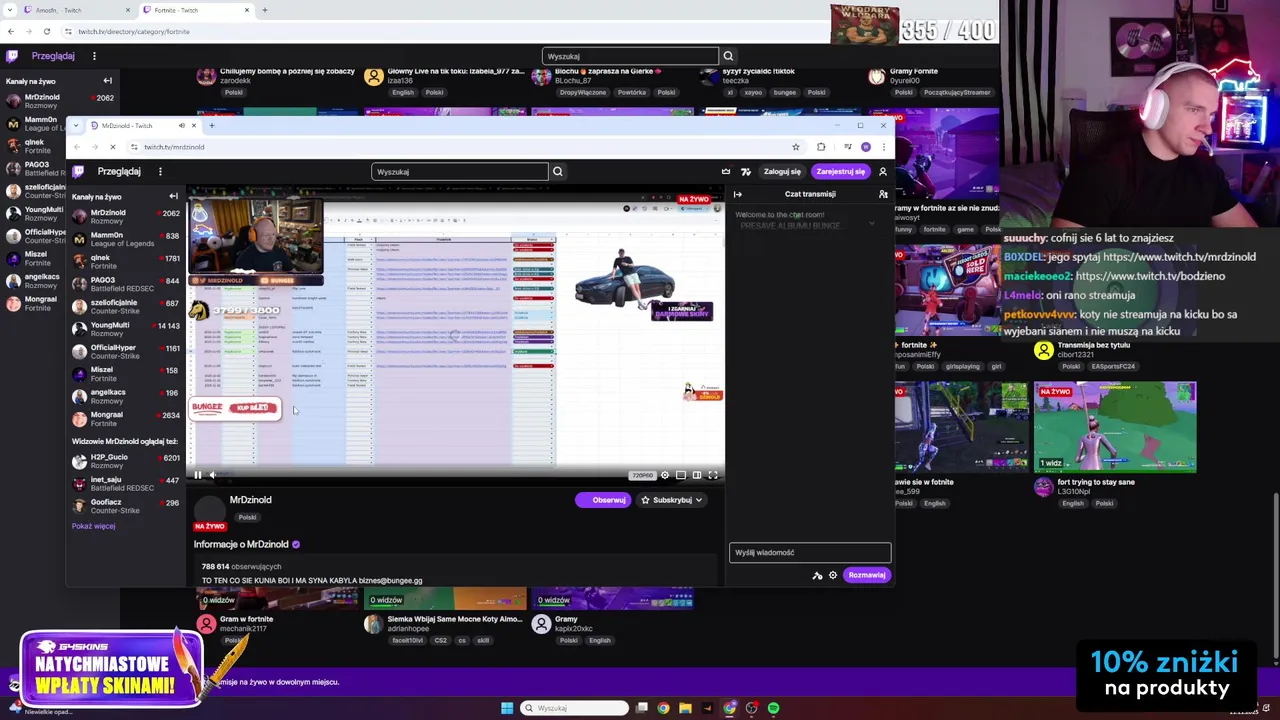1280x720 pixels.
Task: Stop loading the page in front browser window
Action: (112, 147)
